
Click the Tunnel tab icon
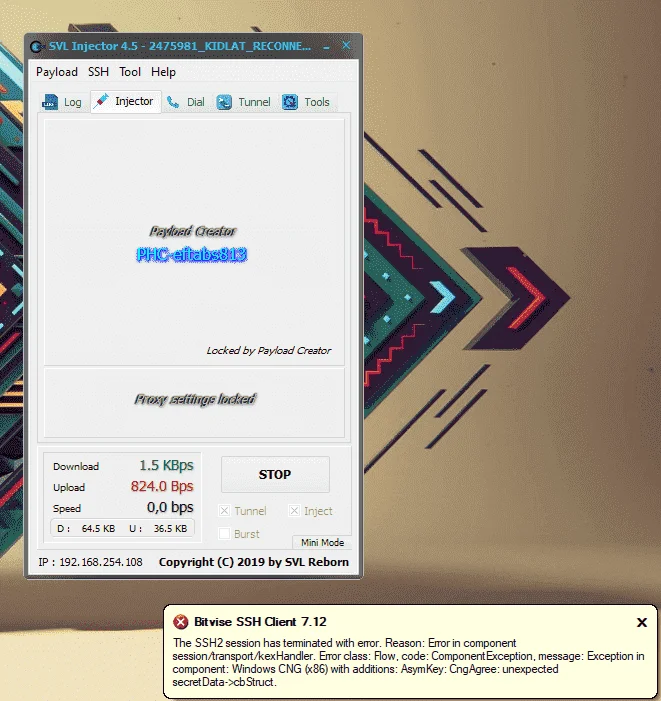224,102
